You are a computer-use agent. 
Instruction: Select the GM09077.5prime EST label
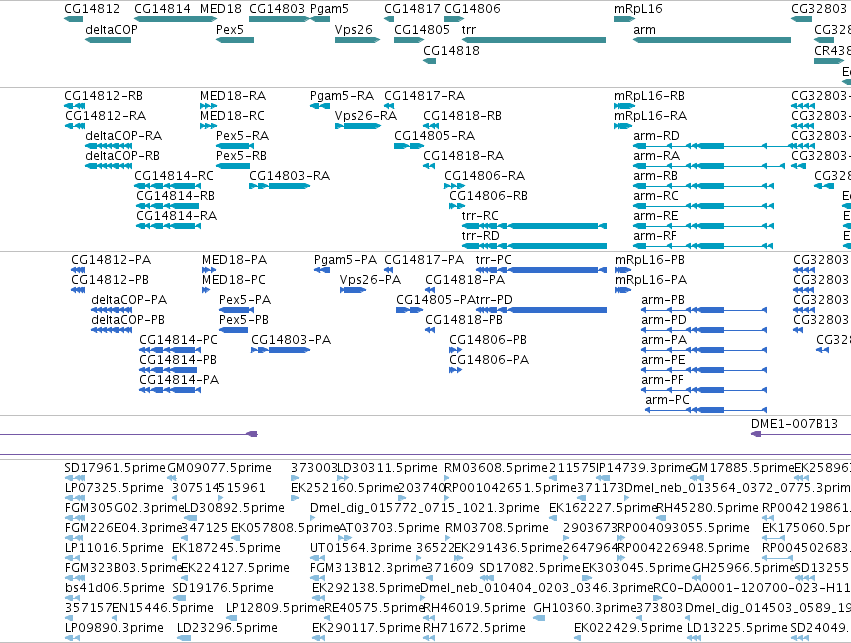[x=219, y=468]
